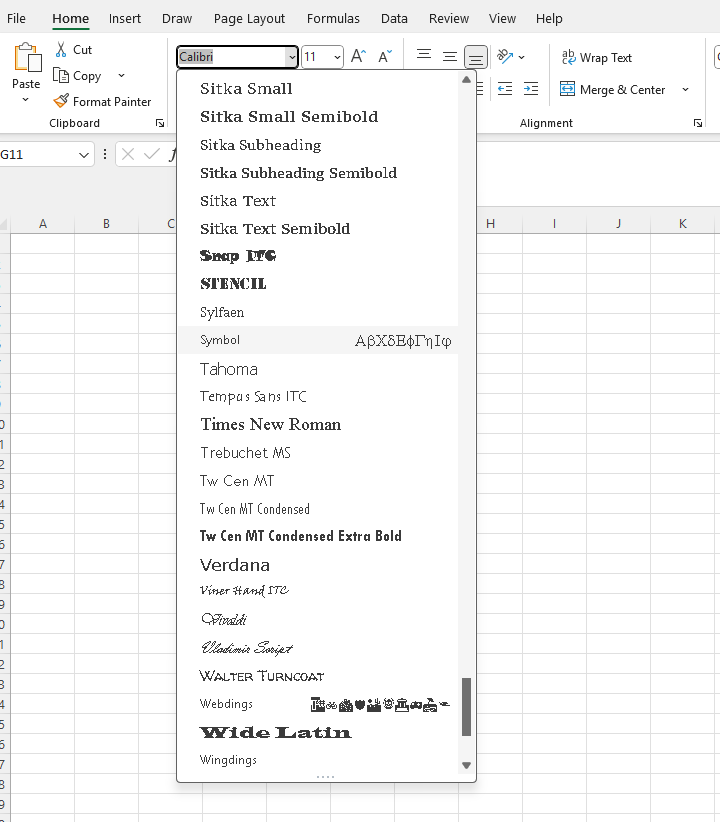Choose the Sylfaen font
The height and width of the screenshot is (822, 720).
(x=318, y=312)
